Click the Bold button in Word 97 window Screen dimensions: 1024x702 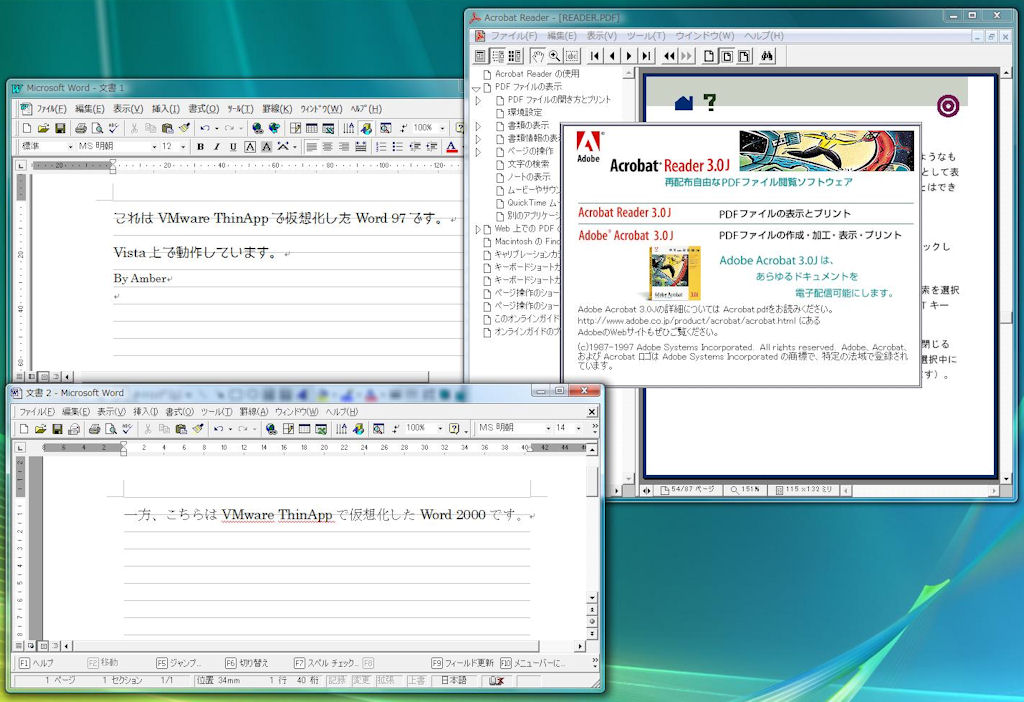point(200,147)
